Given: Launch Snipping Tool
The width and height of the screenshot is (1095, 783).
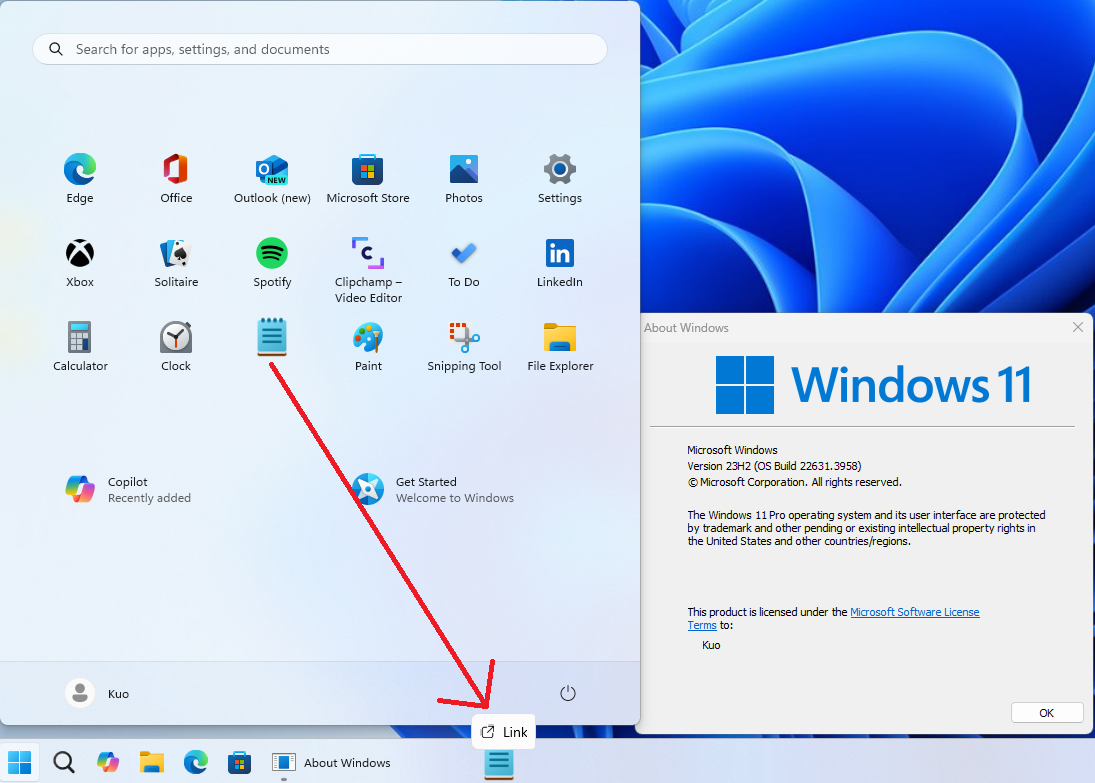Looking at the screenshot, I should 464,346.
